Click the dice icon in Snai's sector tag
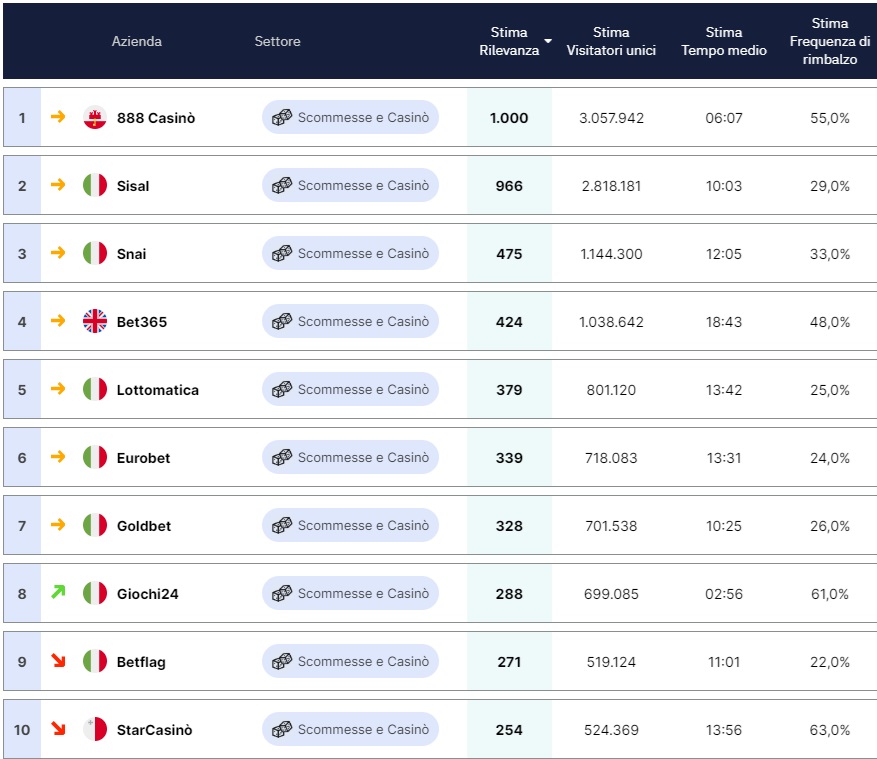This screenshot has width=877, height=759. (282, 253)
